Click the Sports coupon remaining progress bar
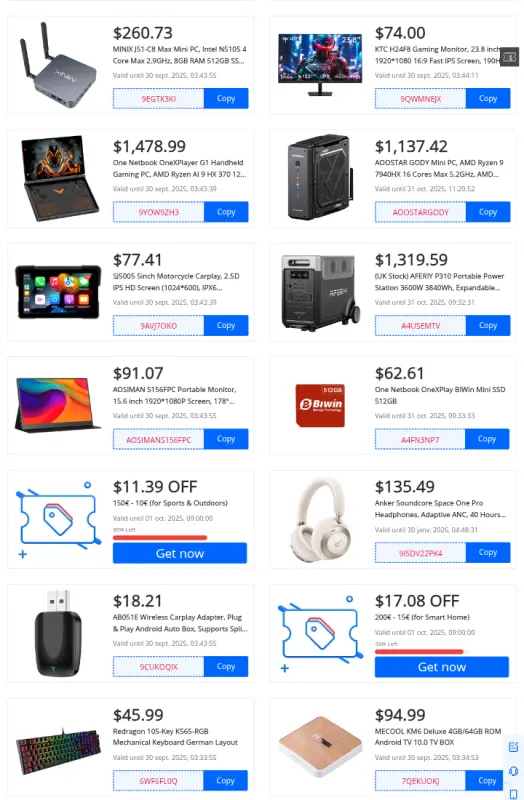The width and height of the screenshot is (524, 800). click(x=160, y=537)
